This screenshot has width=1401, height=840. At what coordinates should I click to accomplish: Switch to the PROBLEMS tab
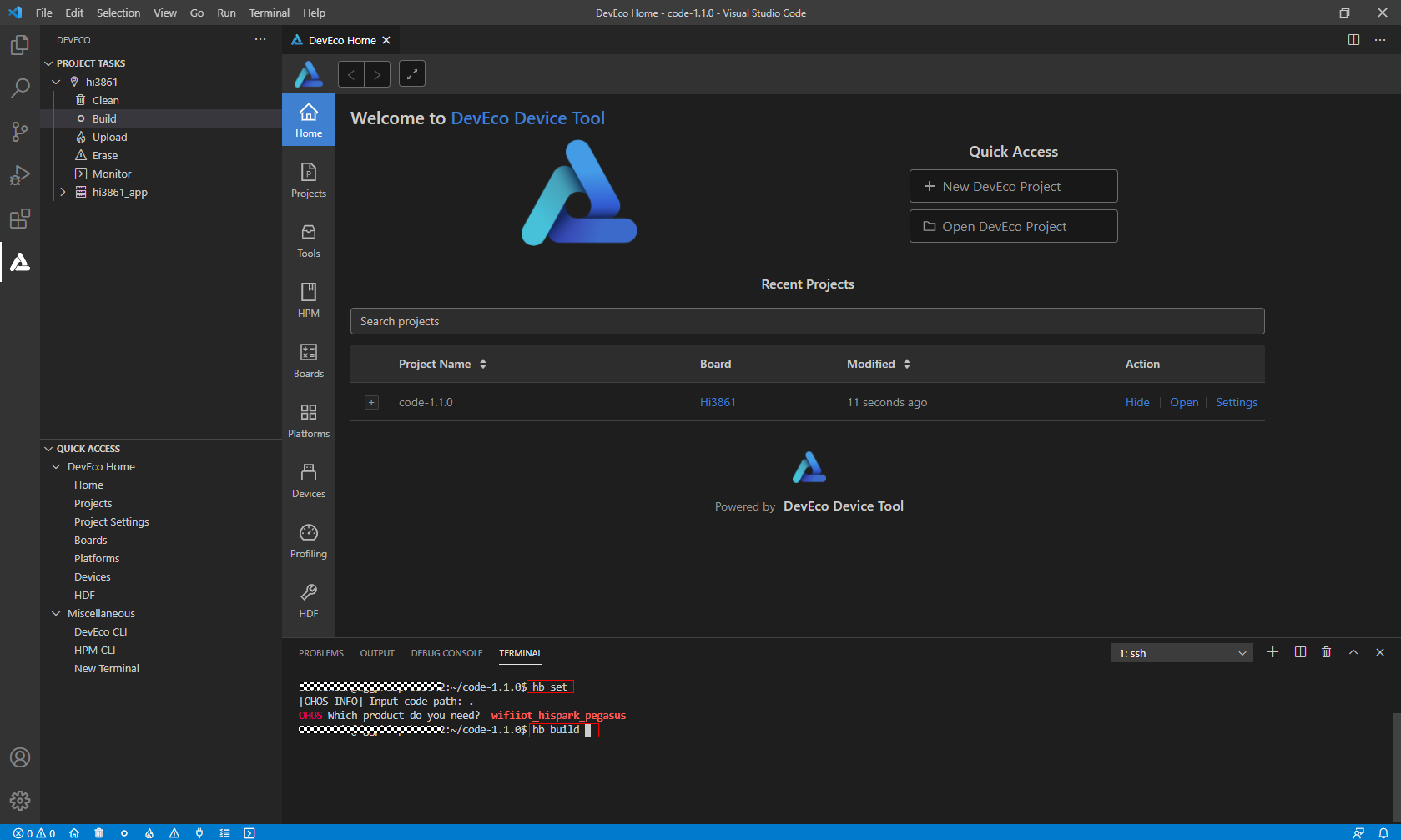[x=321, y=653]
